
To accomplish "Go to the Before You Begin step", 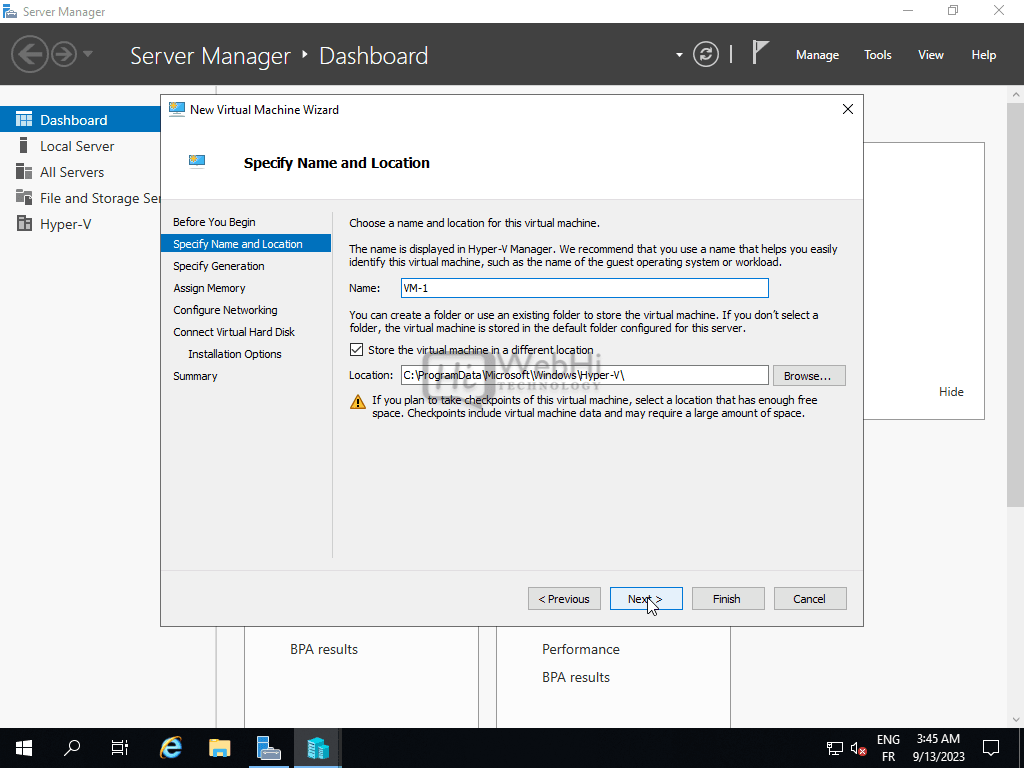I will point(214,222).
